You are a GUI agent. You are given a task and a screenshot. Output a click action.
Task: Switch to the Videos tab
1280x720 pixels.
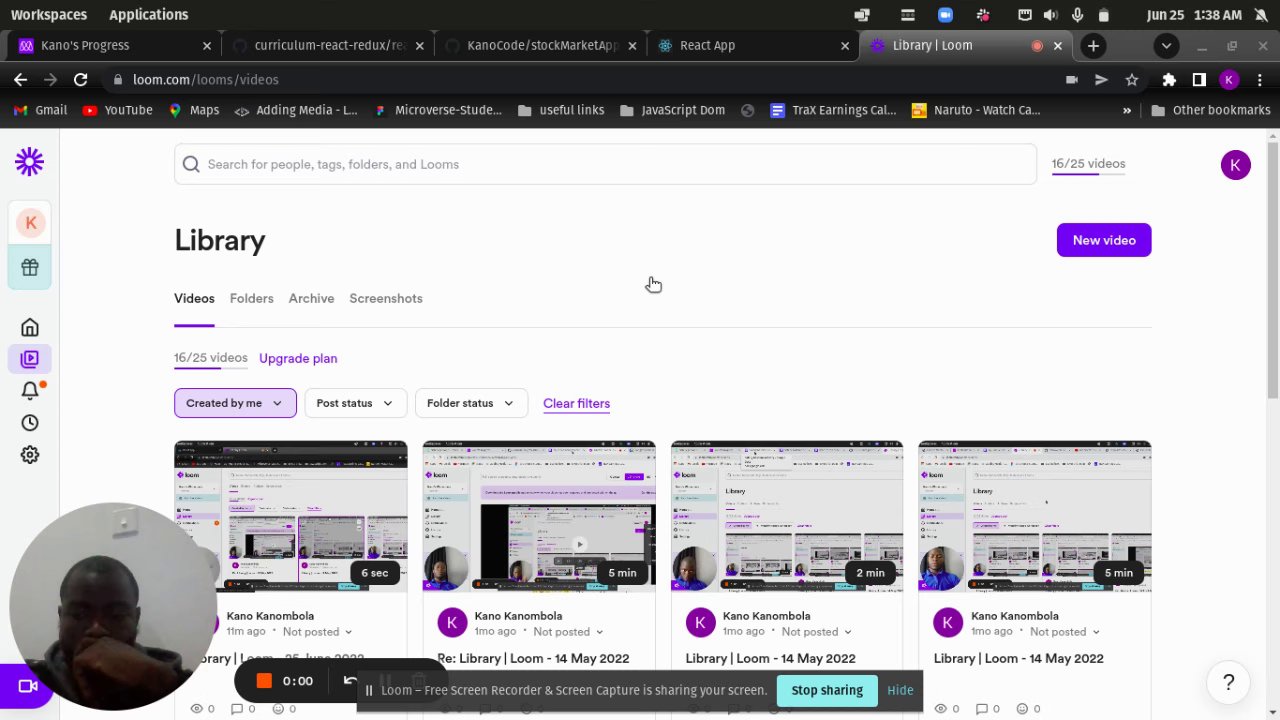coord(194,298)
